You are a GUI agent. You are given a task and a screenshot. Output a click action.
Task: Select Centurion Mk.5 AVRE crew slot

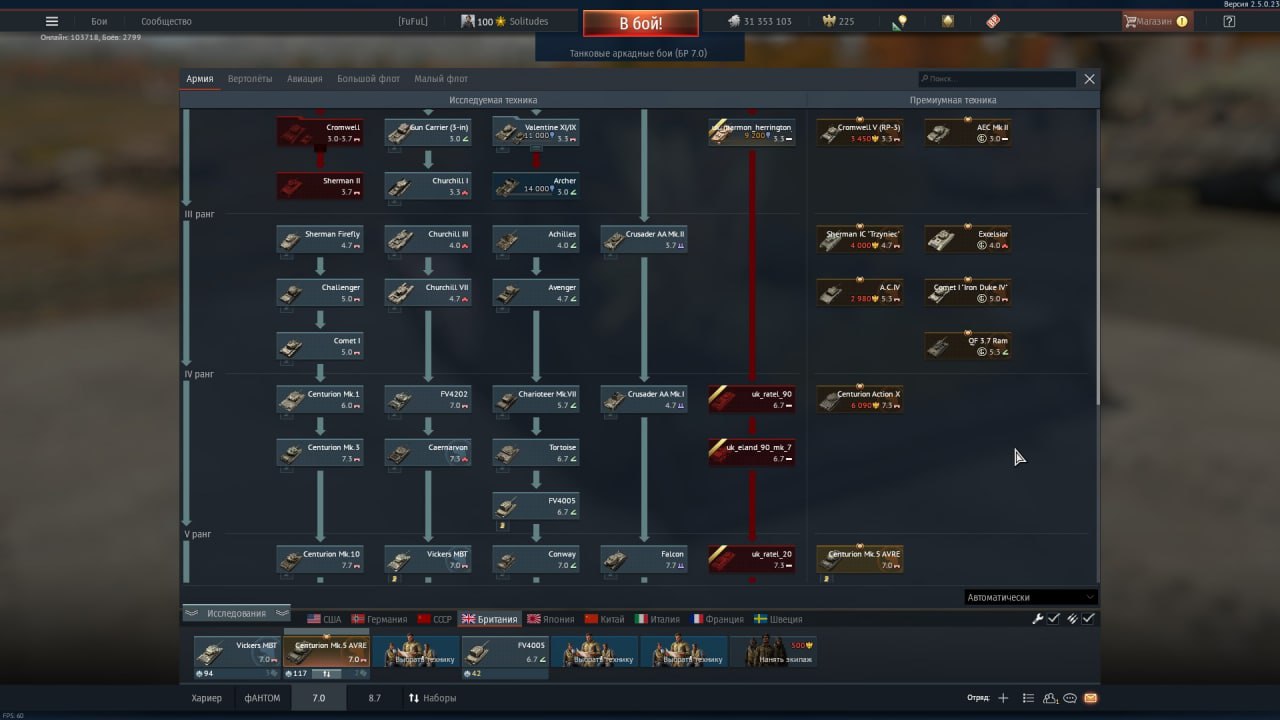click(327, 652)
